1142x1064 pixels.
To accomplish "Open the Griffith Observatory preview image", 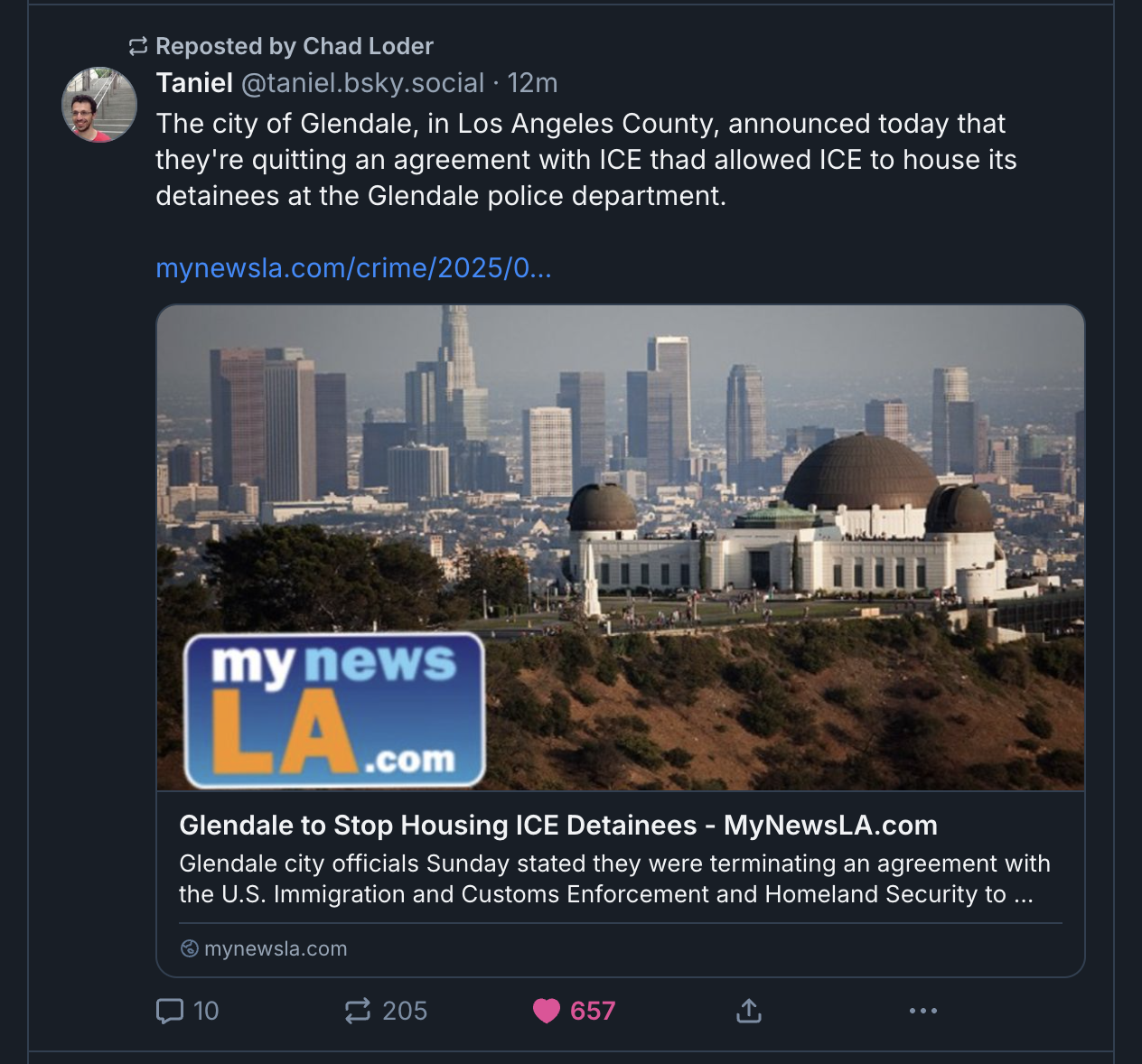I will (621, 548).
